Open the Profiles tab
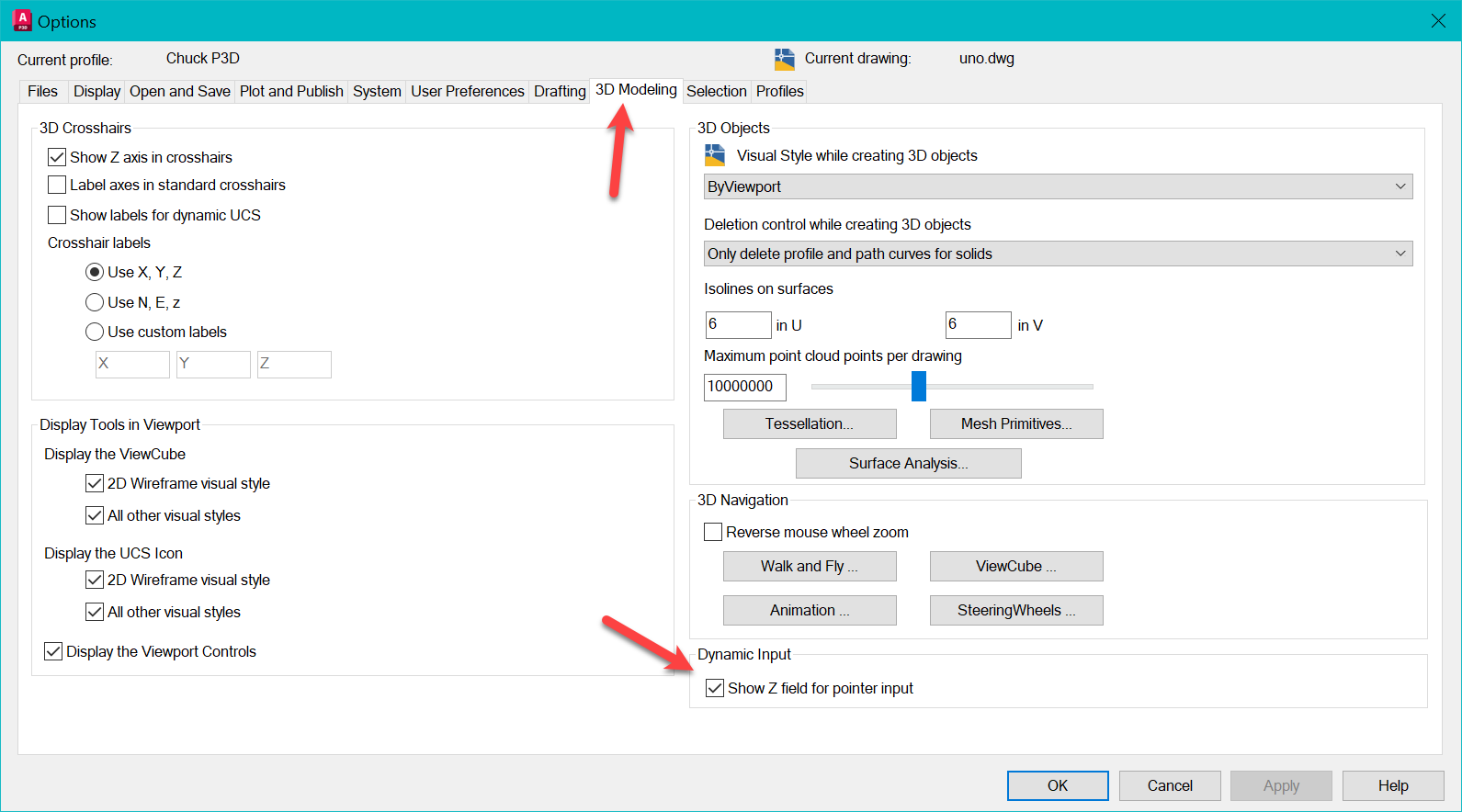Viewport: 1462px width, 812px height. 780,91
